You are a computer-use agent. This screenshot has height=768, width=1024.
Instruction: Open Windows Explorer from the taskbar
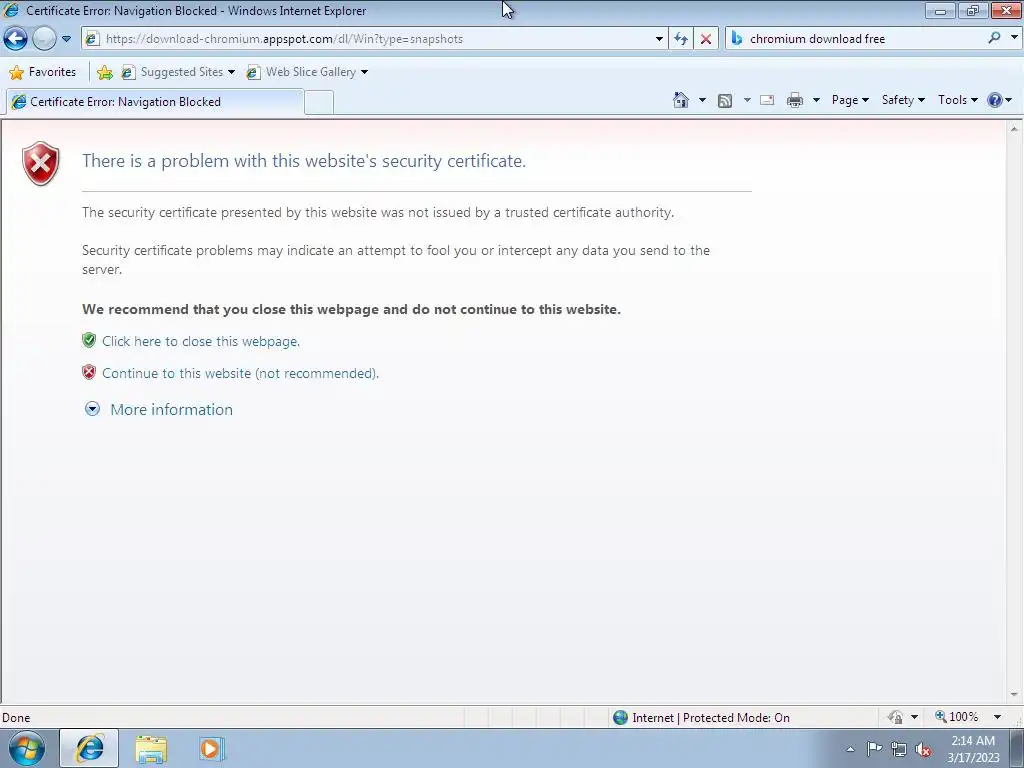coord(151,748)
